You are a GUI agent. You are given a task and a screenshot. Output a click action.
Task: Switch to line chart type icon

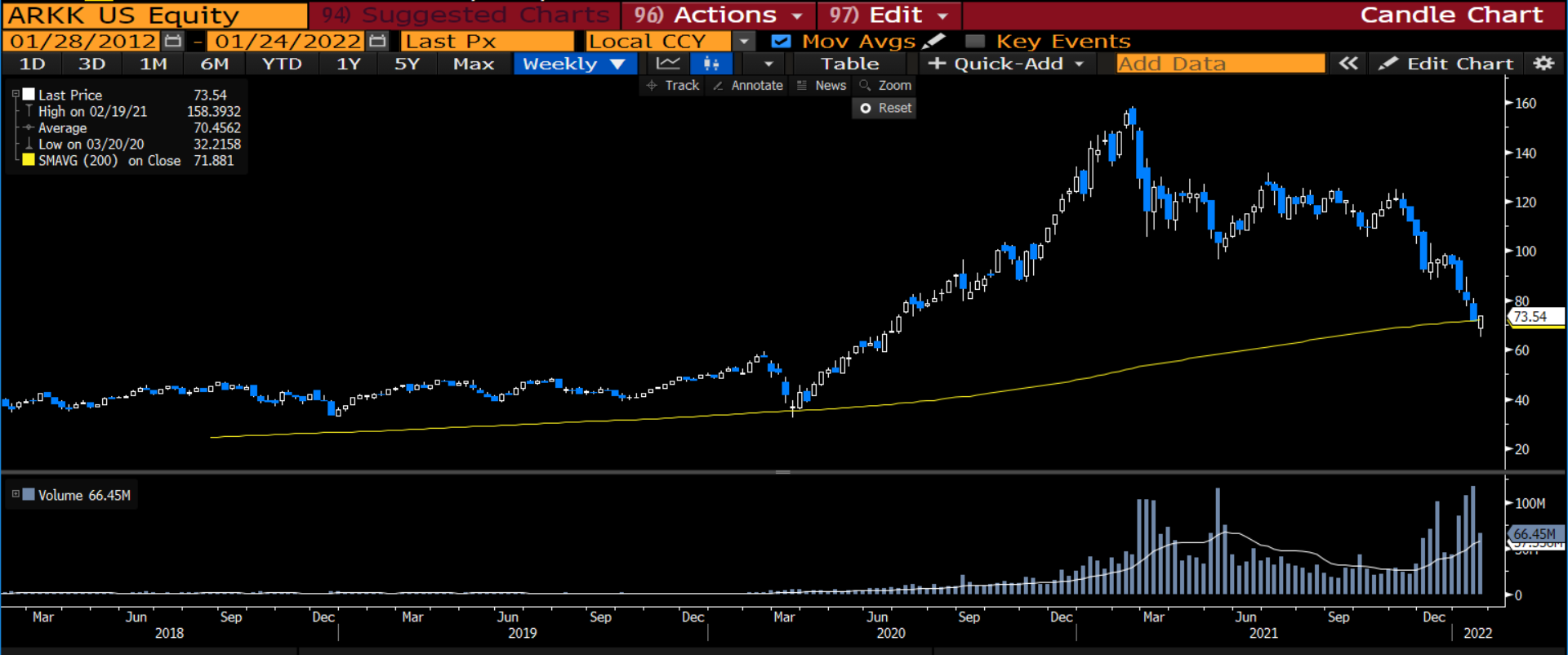[x=668, y=64]
